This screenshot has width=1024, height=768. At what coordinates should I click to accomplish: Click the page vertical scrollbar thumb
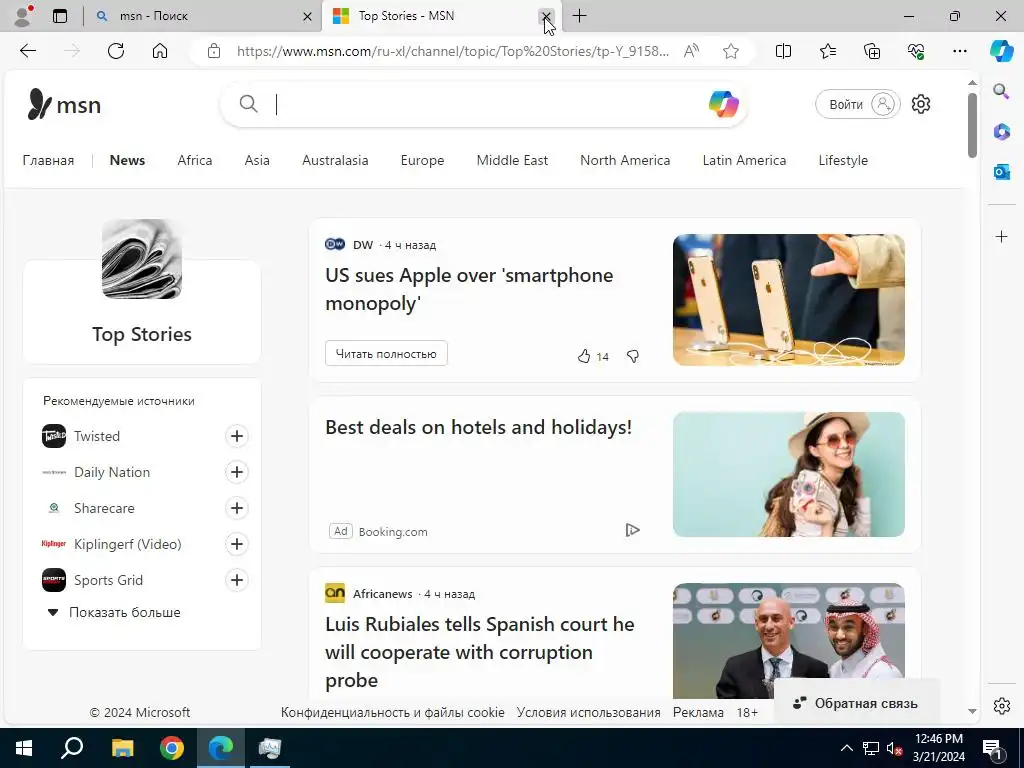click(972, 124)
